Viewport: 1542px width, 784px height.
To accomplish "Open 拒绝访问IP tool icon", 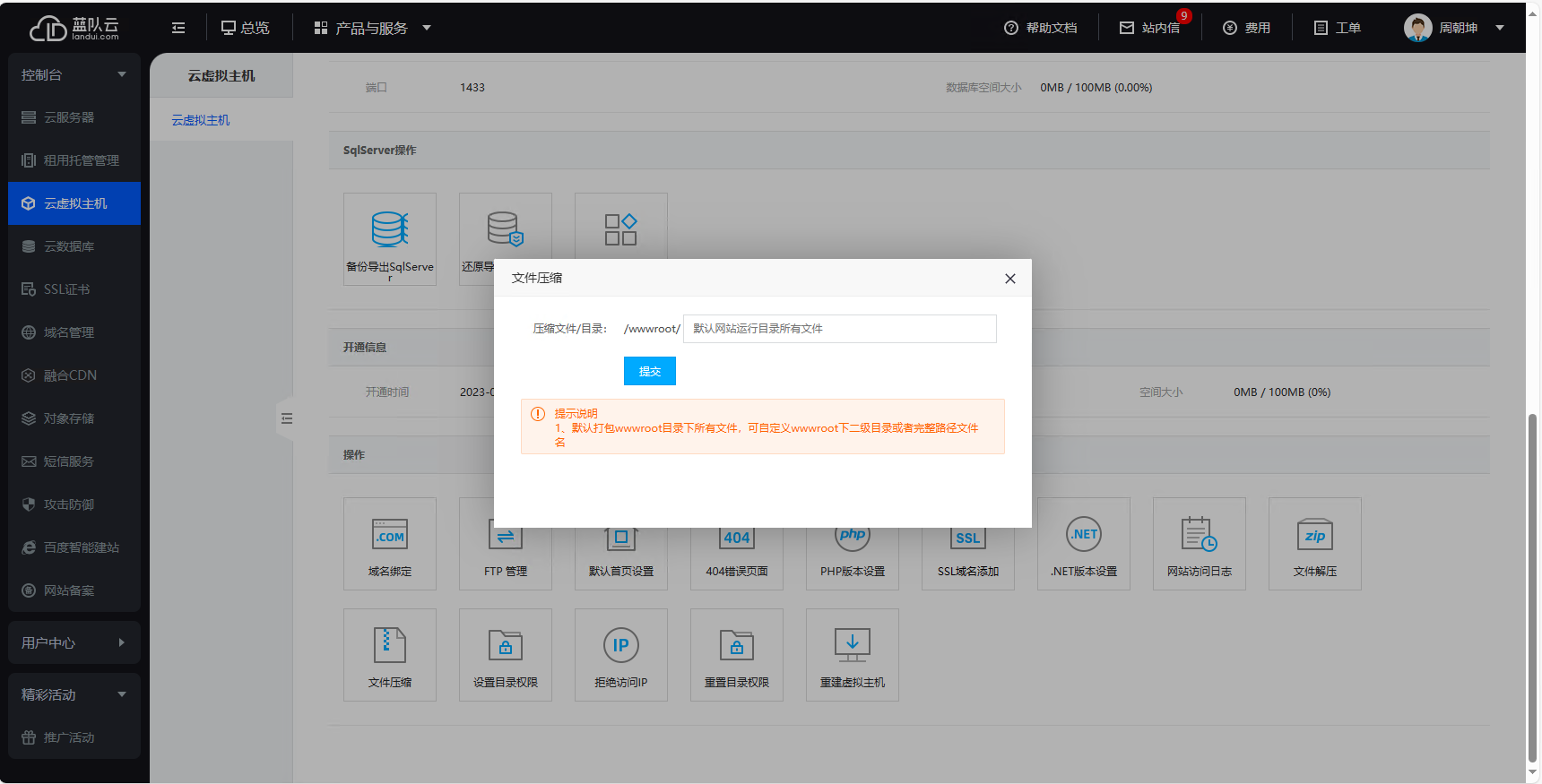I will 620,654.
